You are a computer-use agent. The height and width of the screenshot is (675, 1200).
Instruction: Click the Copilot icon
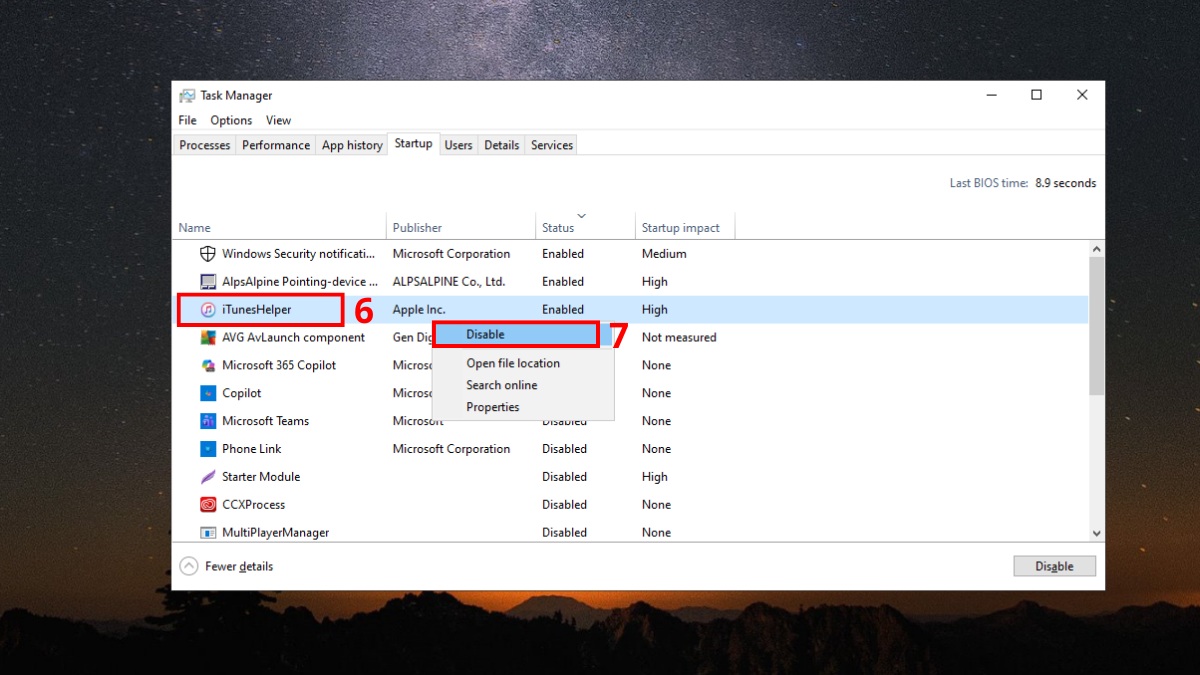click(207, 393)
